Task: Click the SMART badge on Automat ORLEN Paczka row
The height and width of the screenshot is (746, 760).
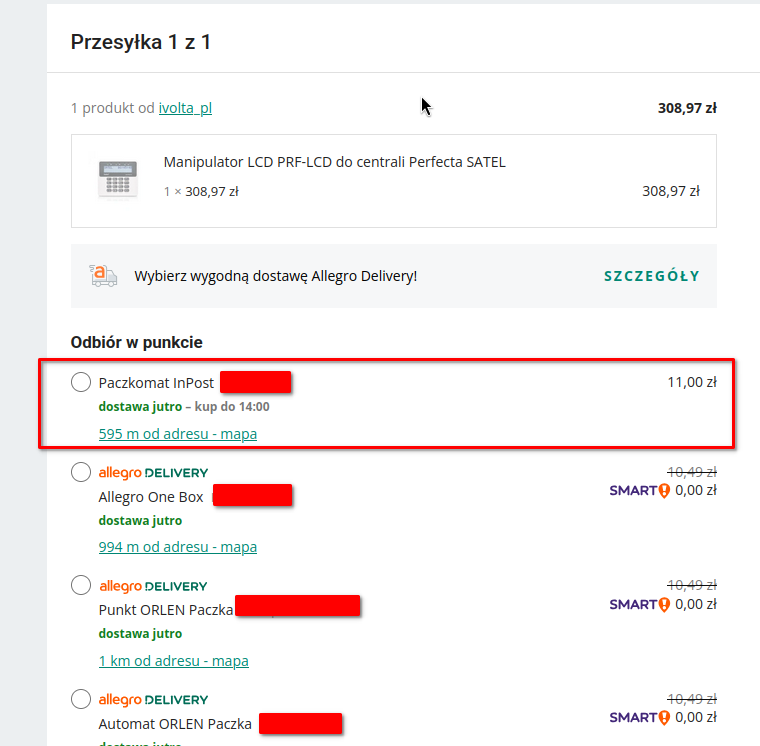Action: [x=640, y=717]
